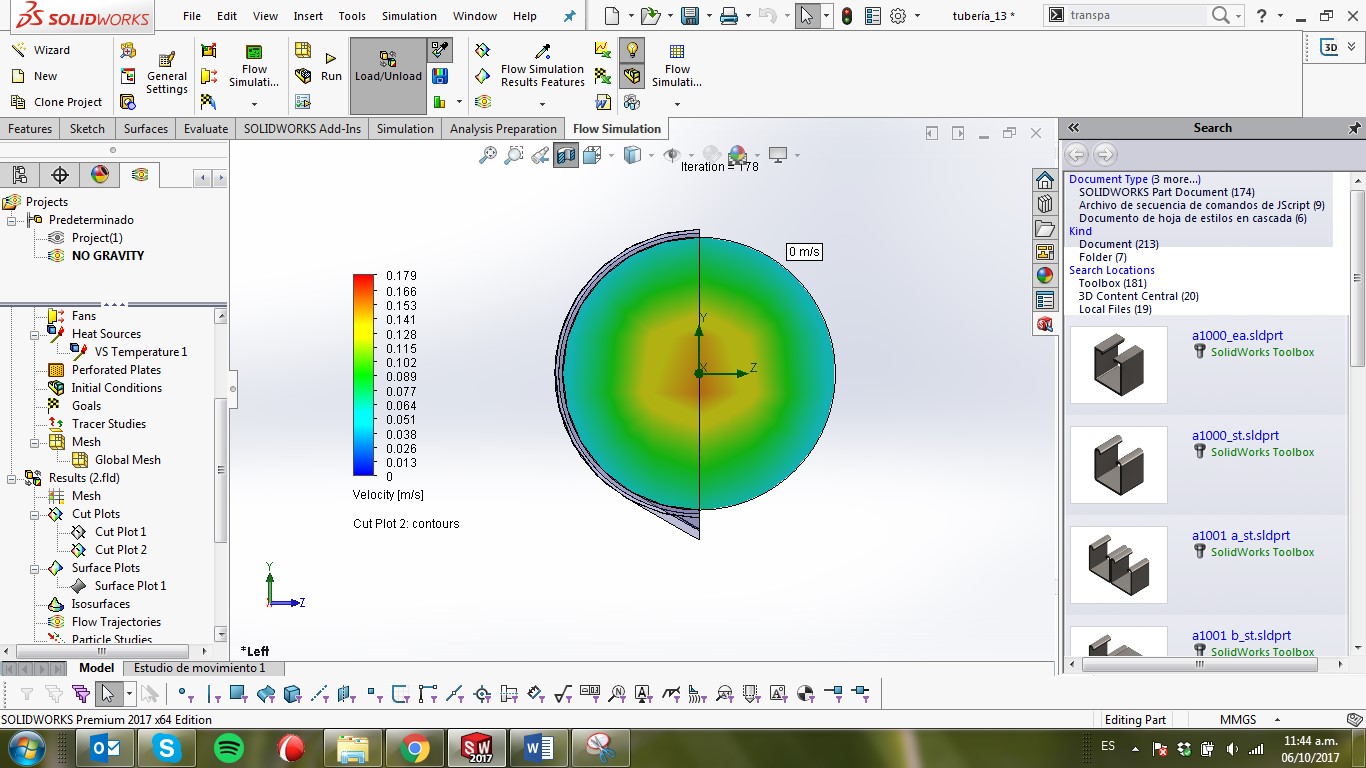Toggle the lighting bulb icon in ribbon

tap(632, 51)
